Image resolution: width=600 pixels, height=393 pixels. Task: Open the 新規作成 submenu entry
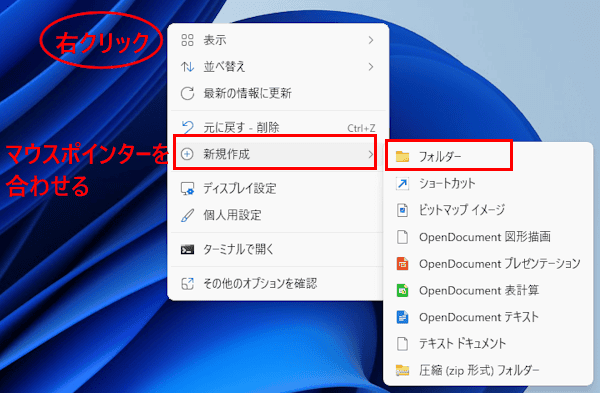tap(278, 154)
